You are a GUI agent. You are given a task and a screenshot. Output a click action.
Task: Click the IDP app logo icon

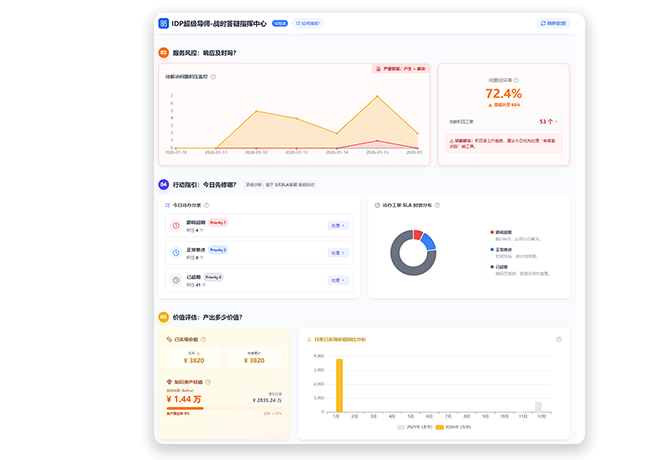(164, 22)
